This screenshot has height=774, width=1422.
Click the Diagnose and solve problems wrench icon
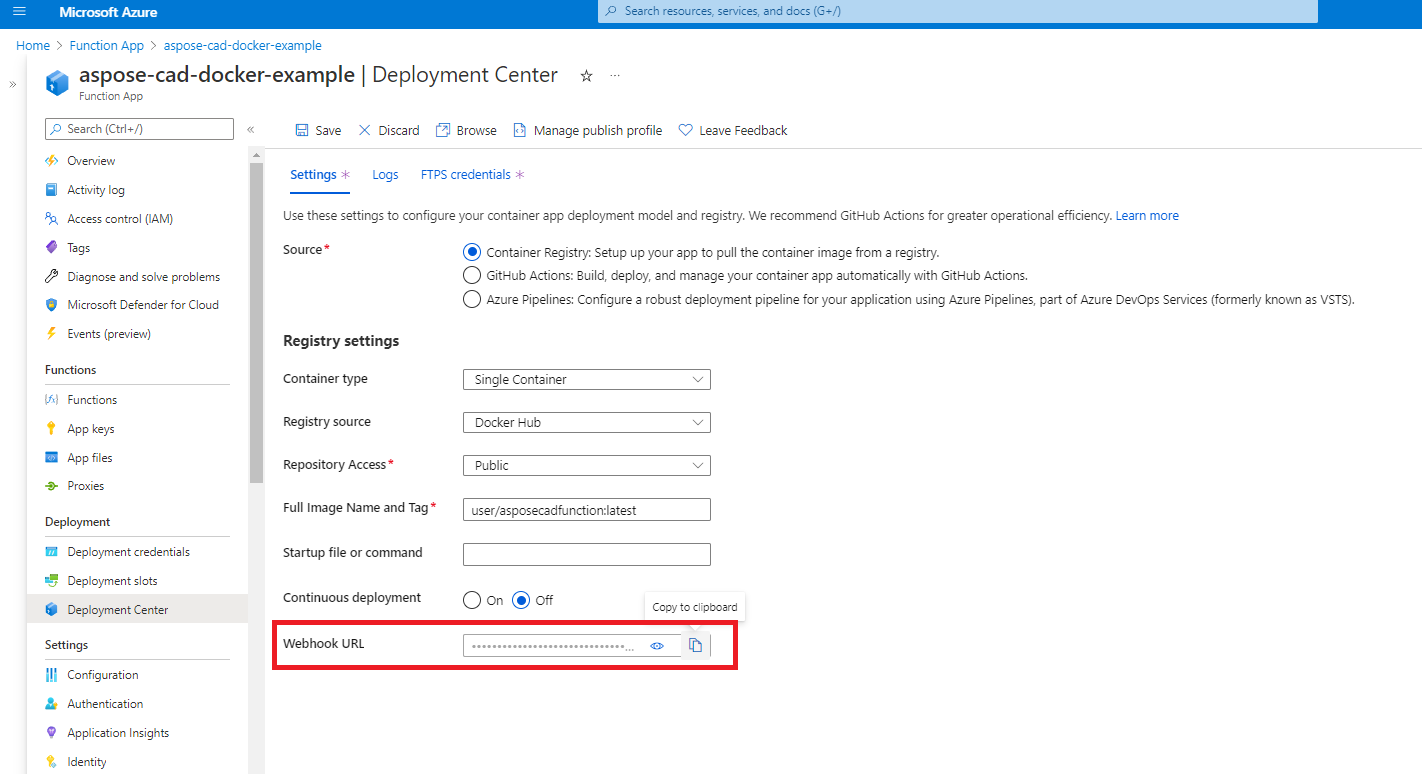[52, 277]
